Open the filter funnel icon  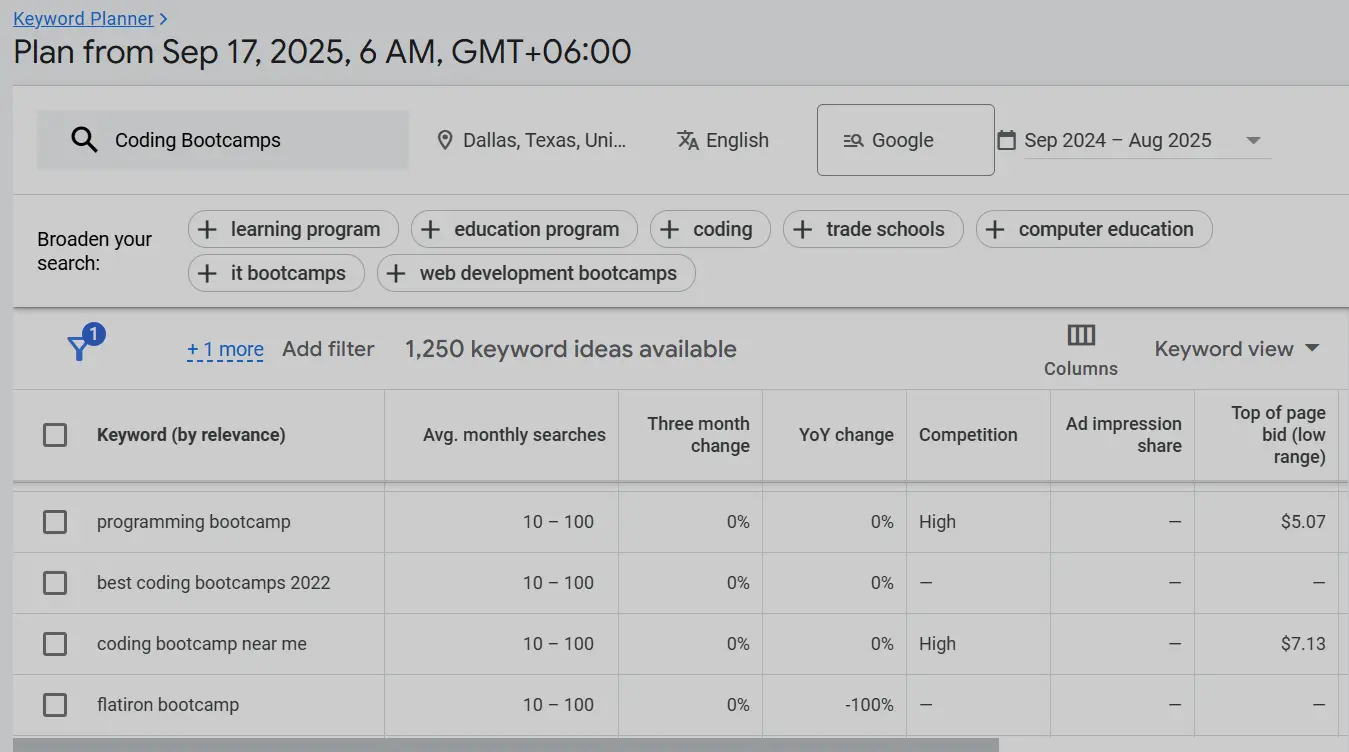[79, 348]
